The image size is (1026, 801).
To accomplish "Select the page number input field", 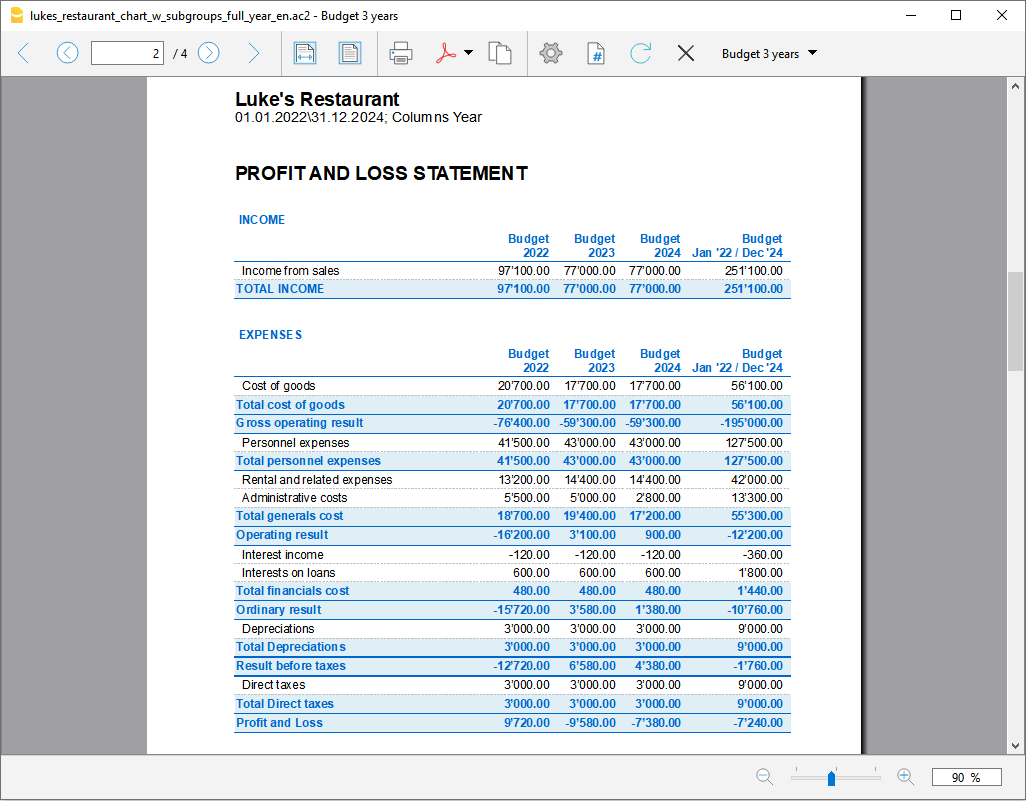I will (x=127, y=52).
